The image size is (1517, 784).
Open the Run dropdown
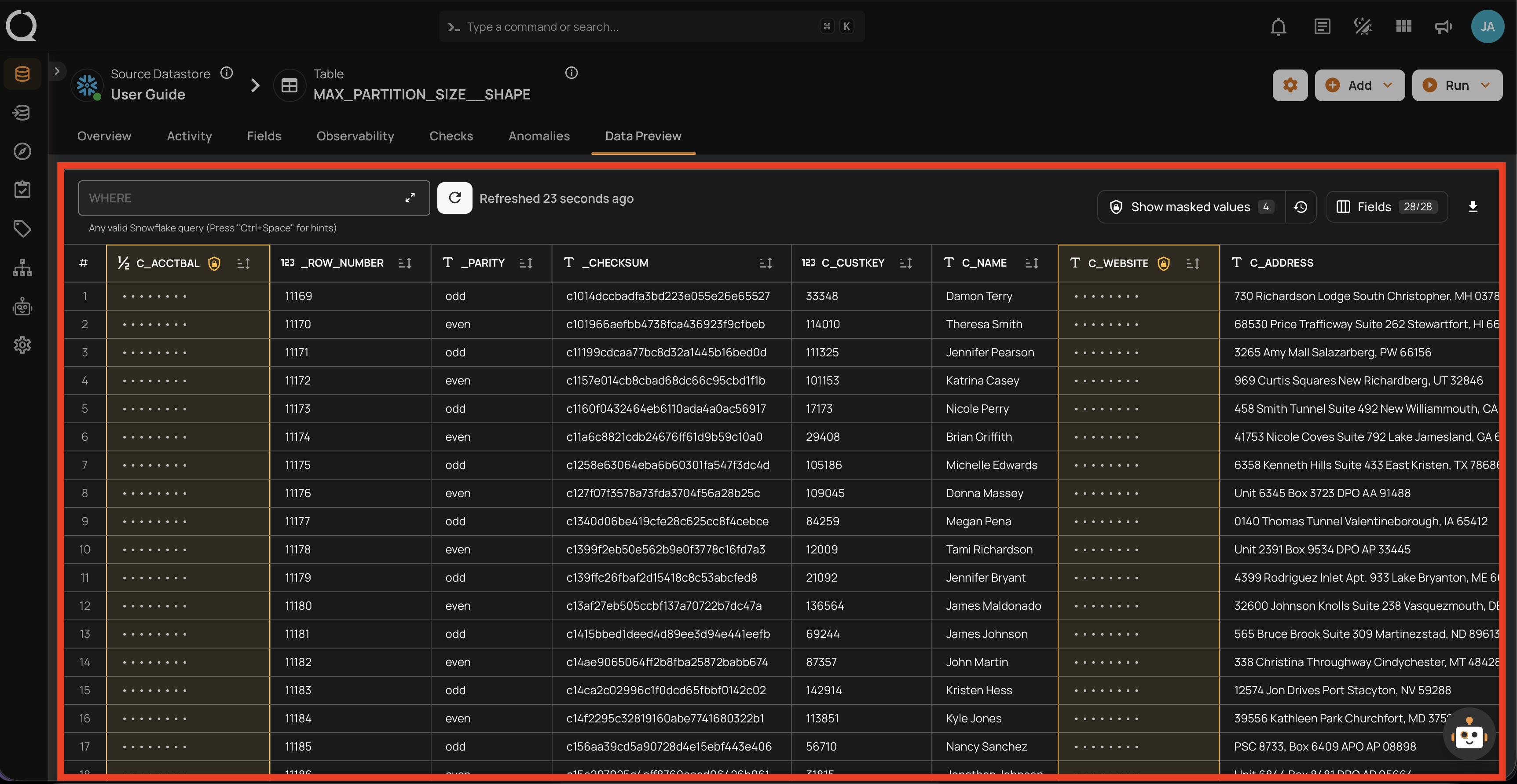coord(1457,85)
